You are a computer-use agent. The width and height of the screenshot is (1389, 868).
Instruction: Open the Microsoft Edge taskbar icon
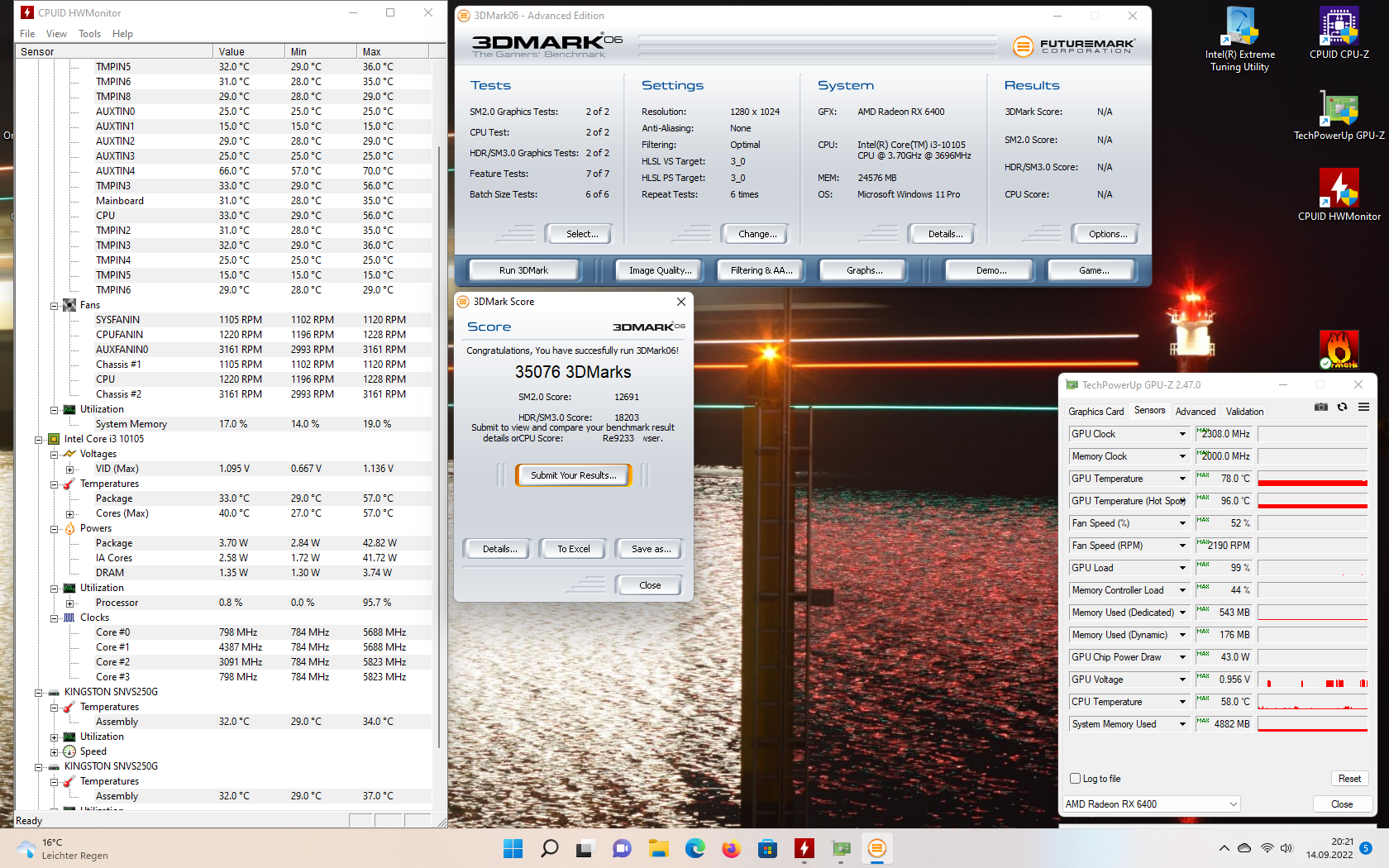694,848
